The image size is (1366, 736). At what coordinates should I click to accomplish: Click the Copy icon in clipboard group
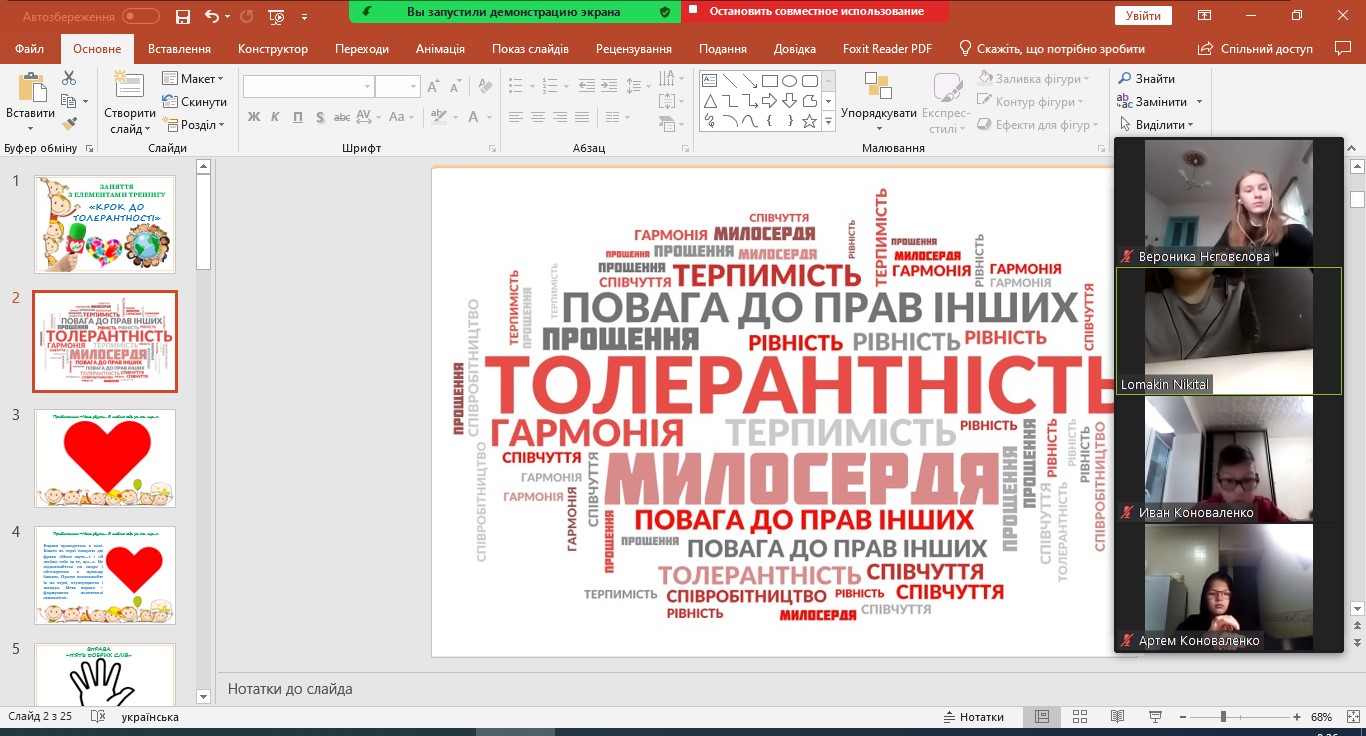click(68, 101)
